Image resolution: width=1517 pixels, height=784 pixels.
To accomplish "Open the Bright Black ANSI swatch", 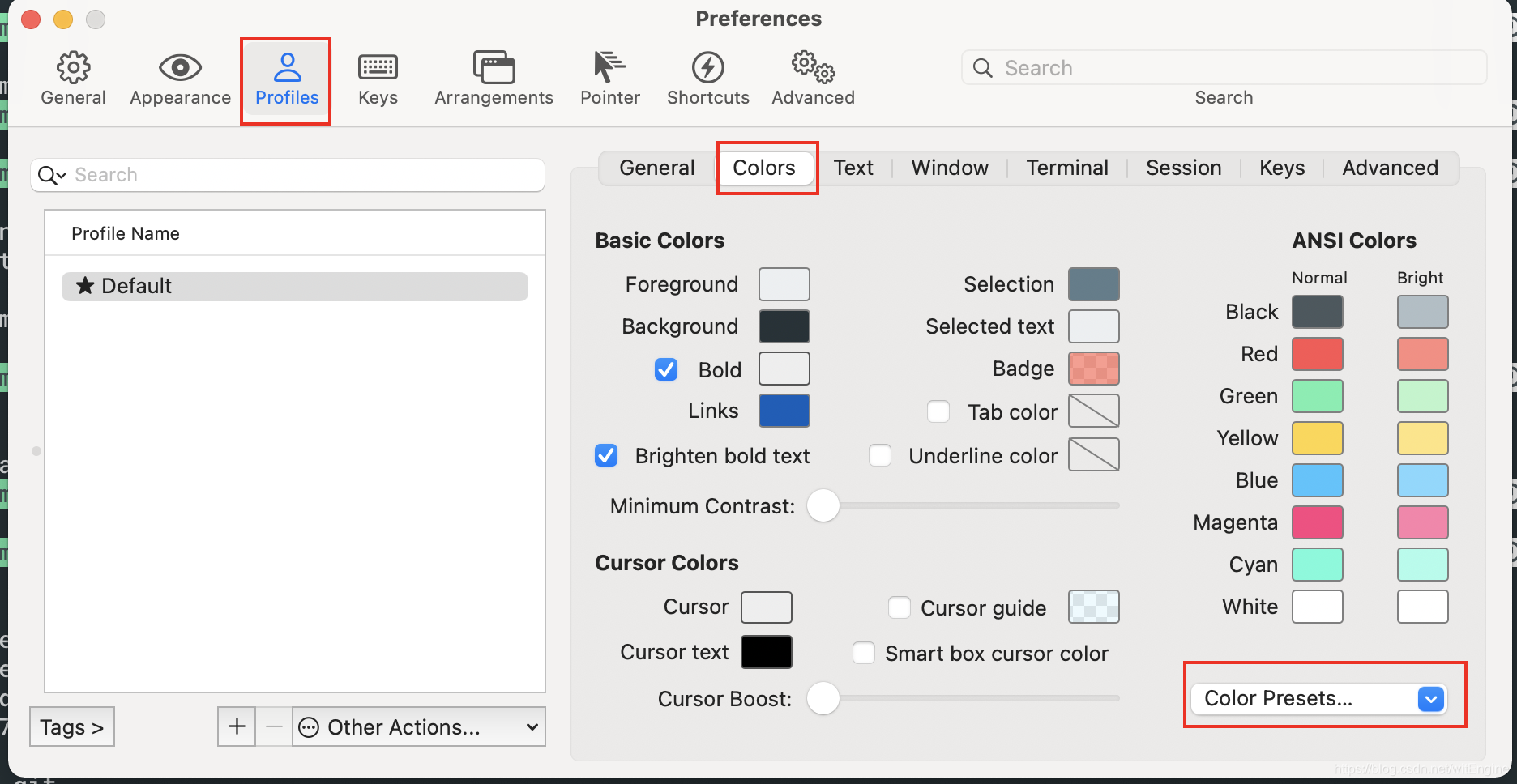I will (1423, 312).
